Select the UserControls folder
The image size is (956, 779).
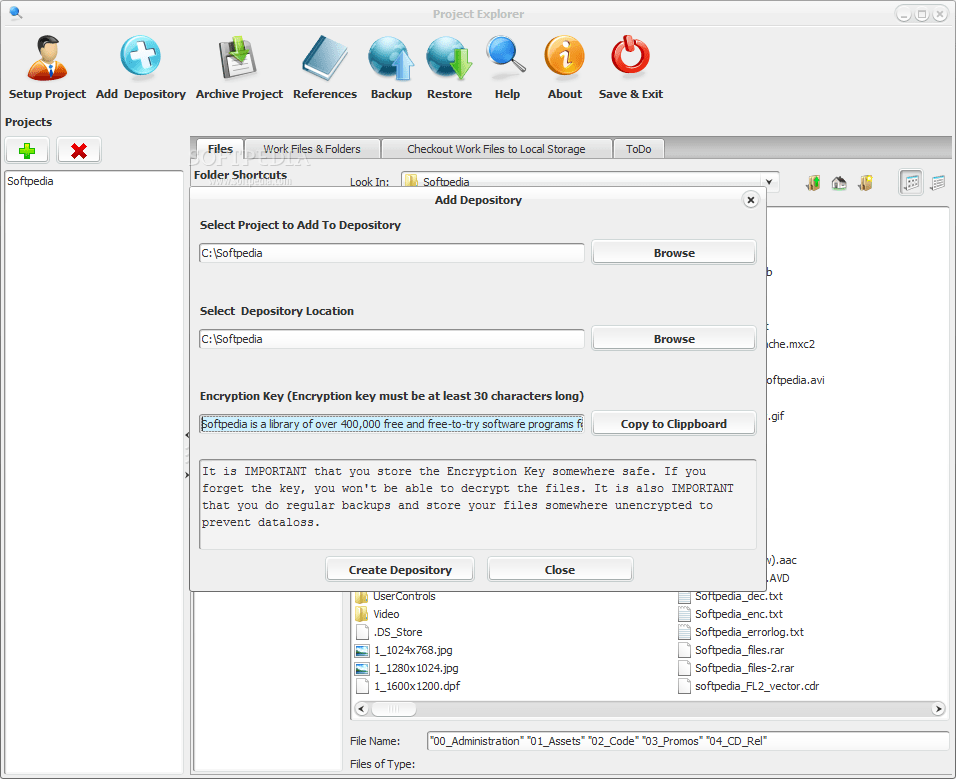click(395, 596)
